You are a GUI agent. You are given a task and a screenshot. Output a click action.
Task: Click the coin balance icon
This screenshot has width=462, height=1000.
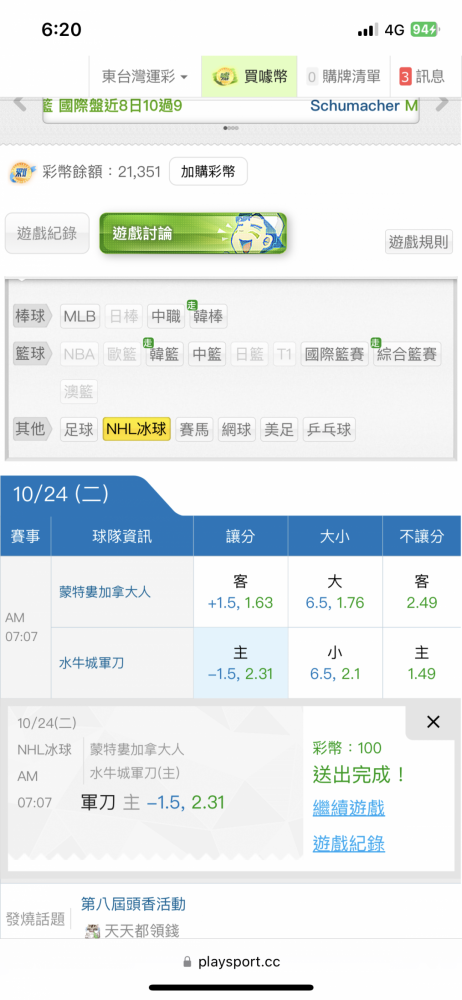[22, 172]
